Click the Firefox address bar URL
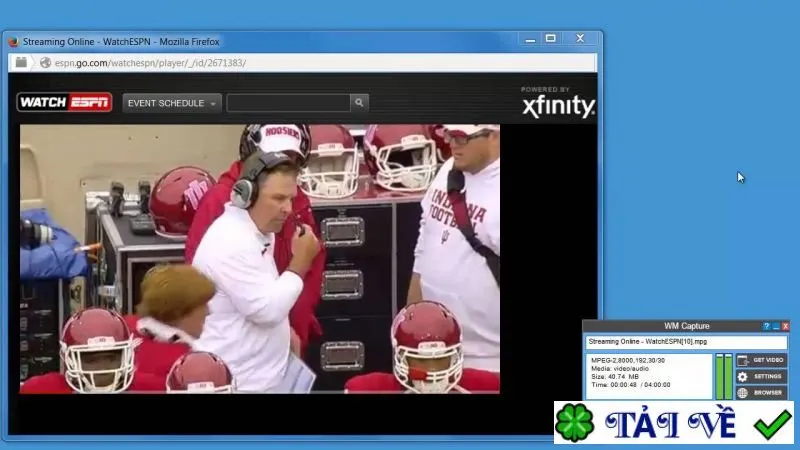 [x=150, y=63]
